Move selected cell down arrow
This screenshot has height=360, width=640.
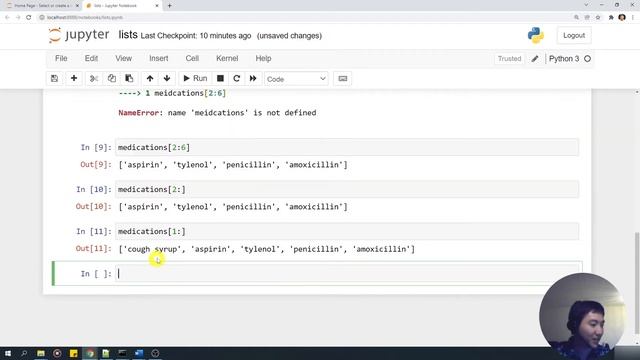[167, 78]
